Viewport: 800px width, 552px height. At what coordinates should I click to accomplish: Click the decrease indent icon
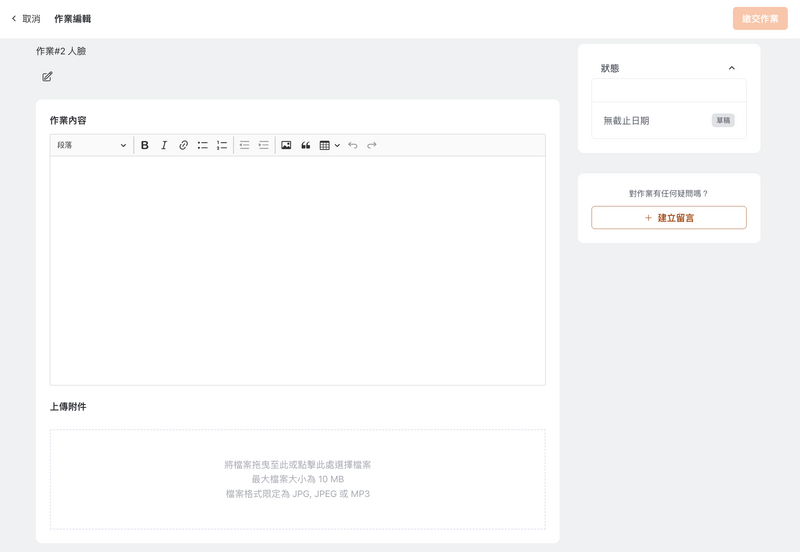[x=244, y=145]
